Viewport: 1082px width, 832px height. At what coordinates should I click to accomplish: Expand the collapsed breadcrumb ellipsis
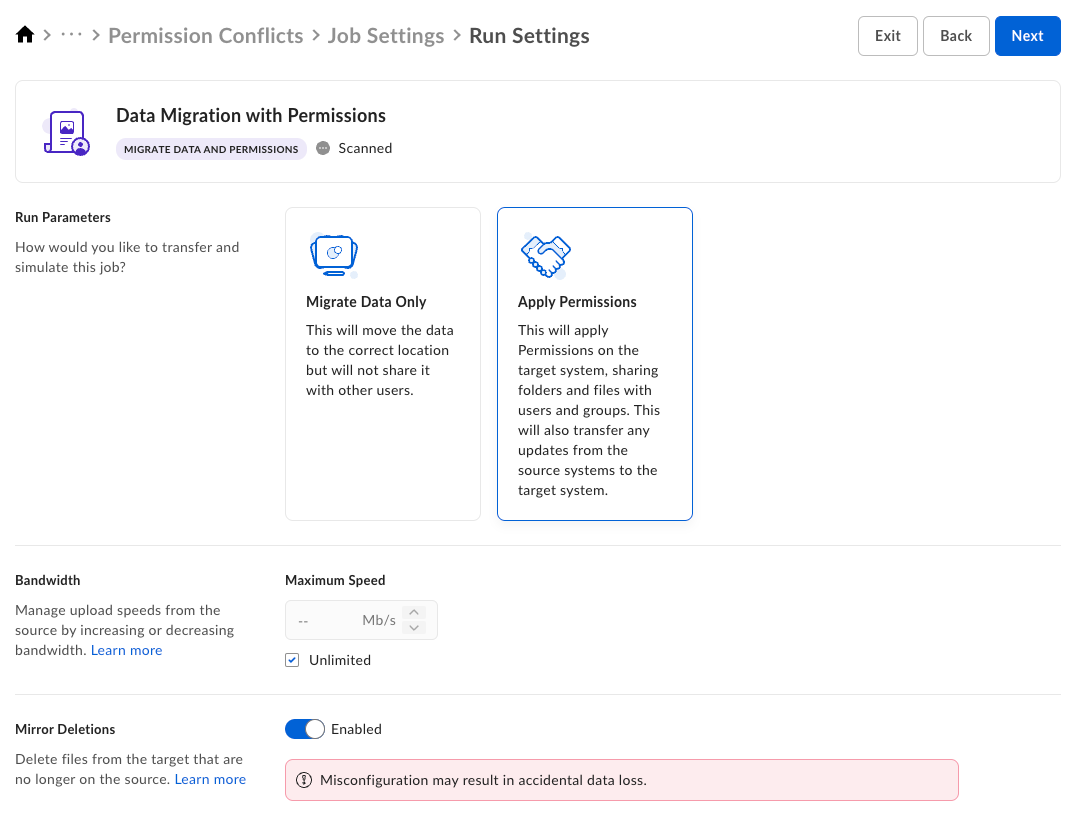(72, 36)
